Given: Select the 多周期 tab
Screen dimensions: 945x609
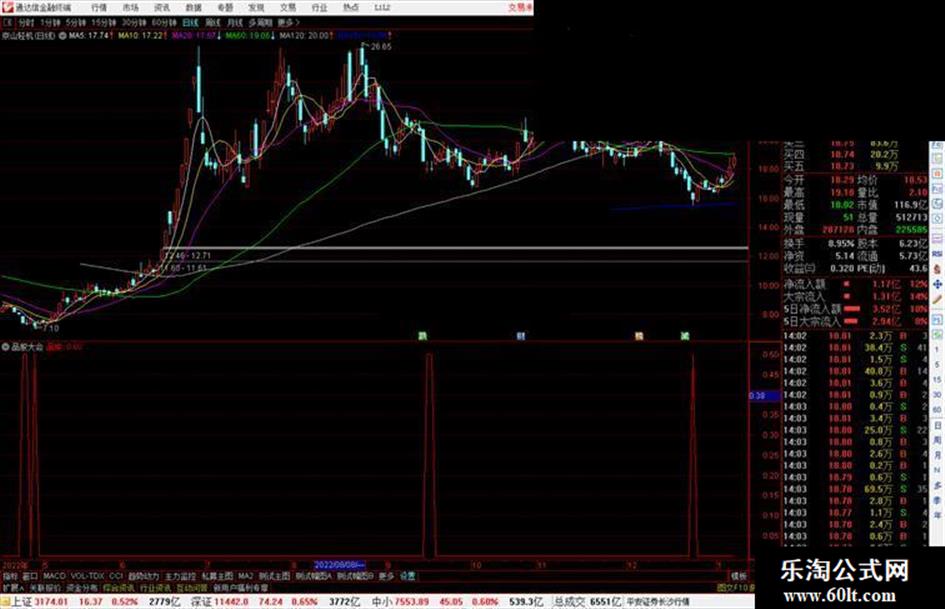Looking at the screenshot, I should [x=260, y=22].
